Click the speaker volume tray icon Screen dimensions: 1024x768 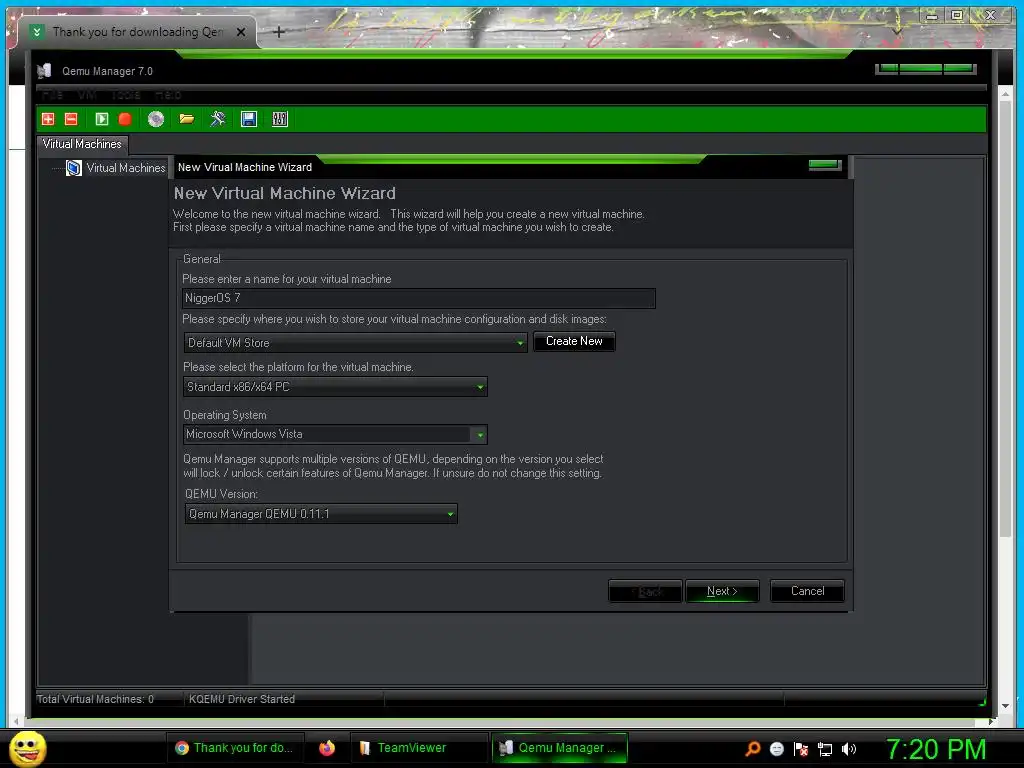point(849,749)
